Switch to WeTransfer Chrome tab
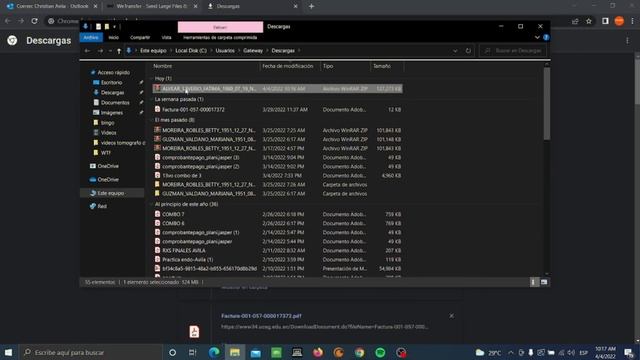This screenshot has width=640, height=360. pos(151,7)
